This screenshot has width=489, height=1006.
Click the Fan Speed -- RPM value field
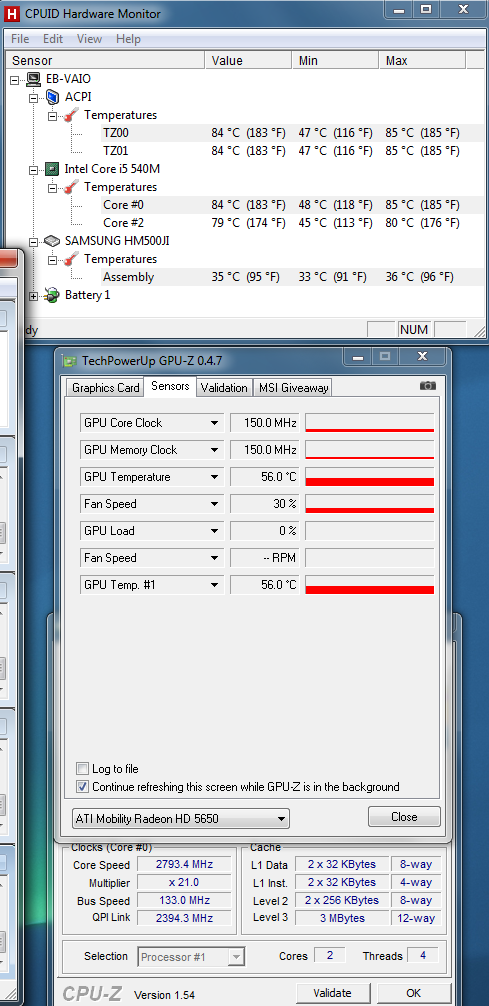coord(264,558)
